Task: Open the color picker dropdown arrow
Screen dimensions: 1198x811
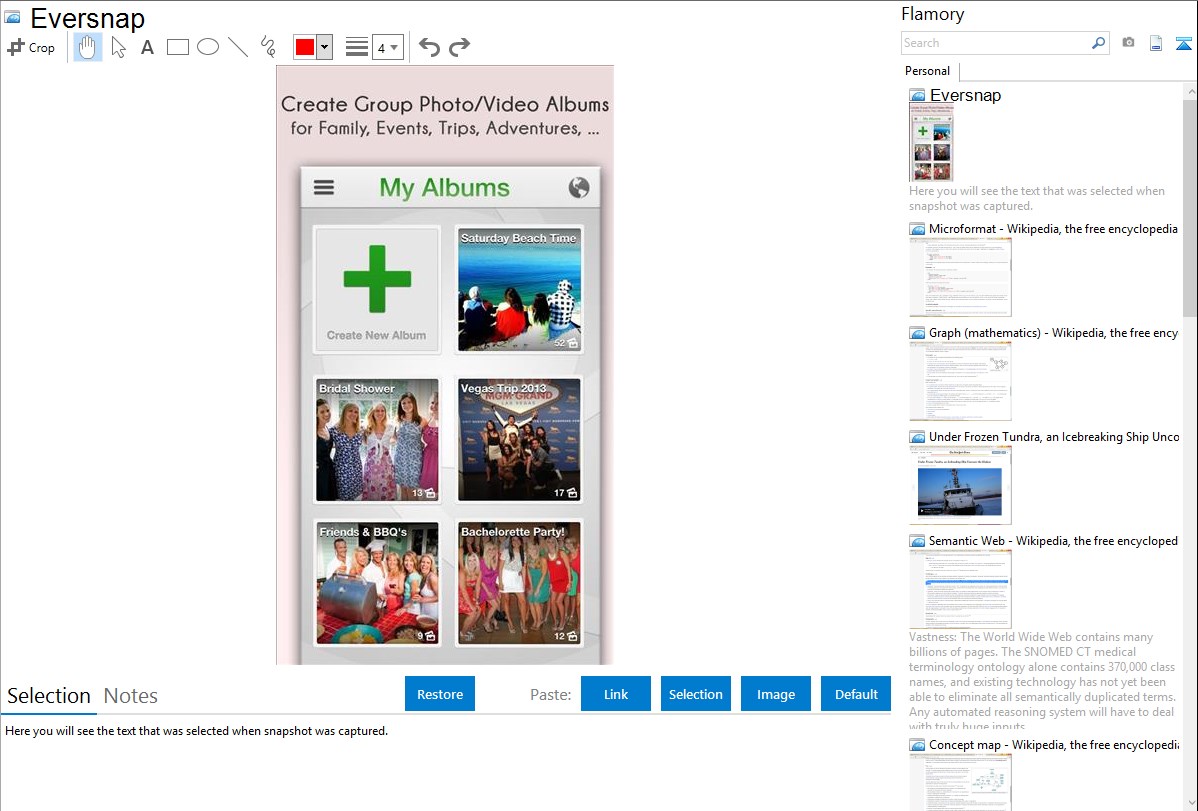Action: coord(325,47)
